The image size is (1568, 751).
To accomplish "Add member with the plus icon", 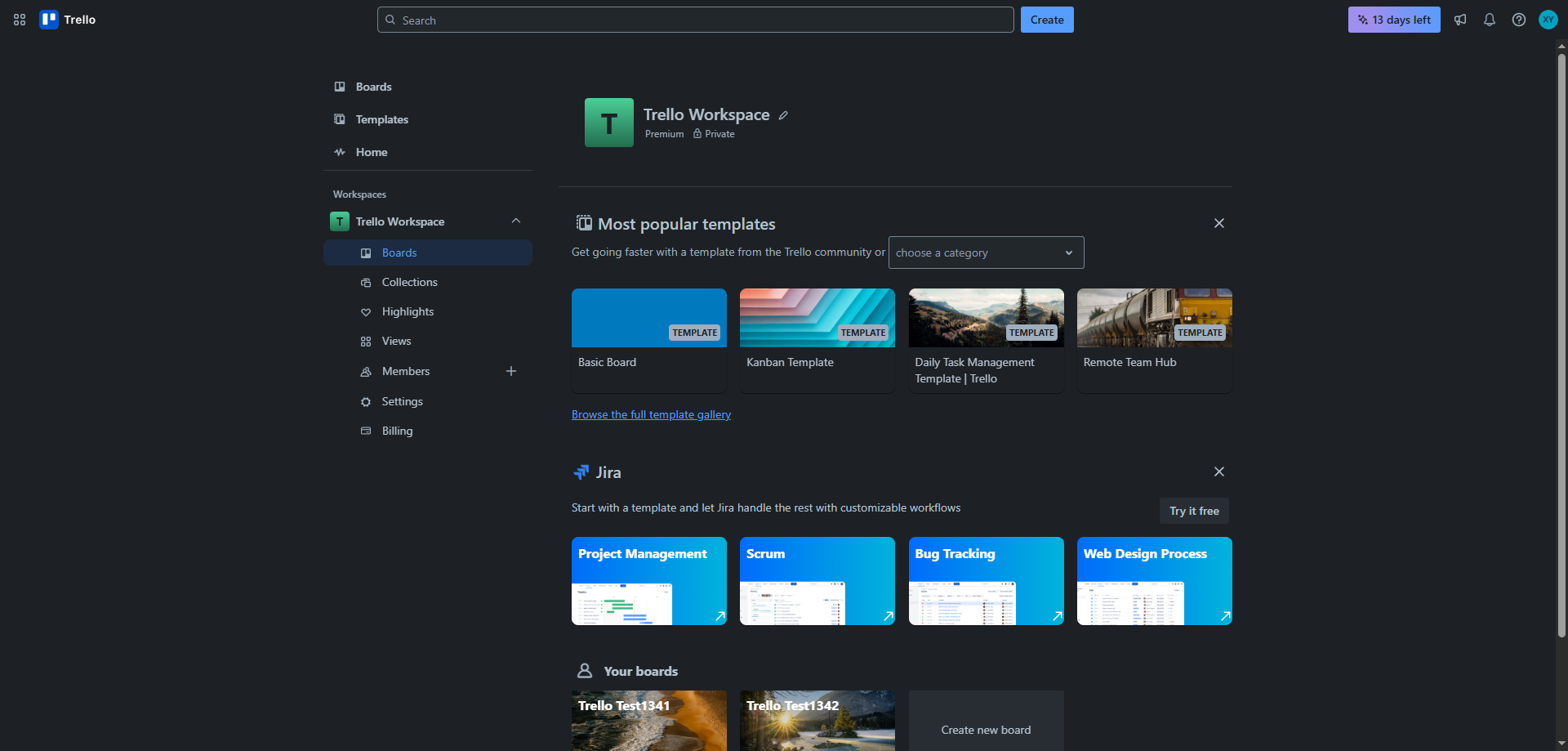I will pos(511,371).
